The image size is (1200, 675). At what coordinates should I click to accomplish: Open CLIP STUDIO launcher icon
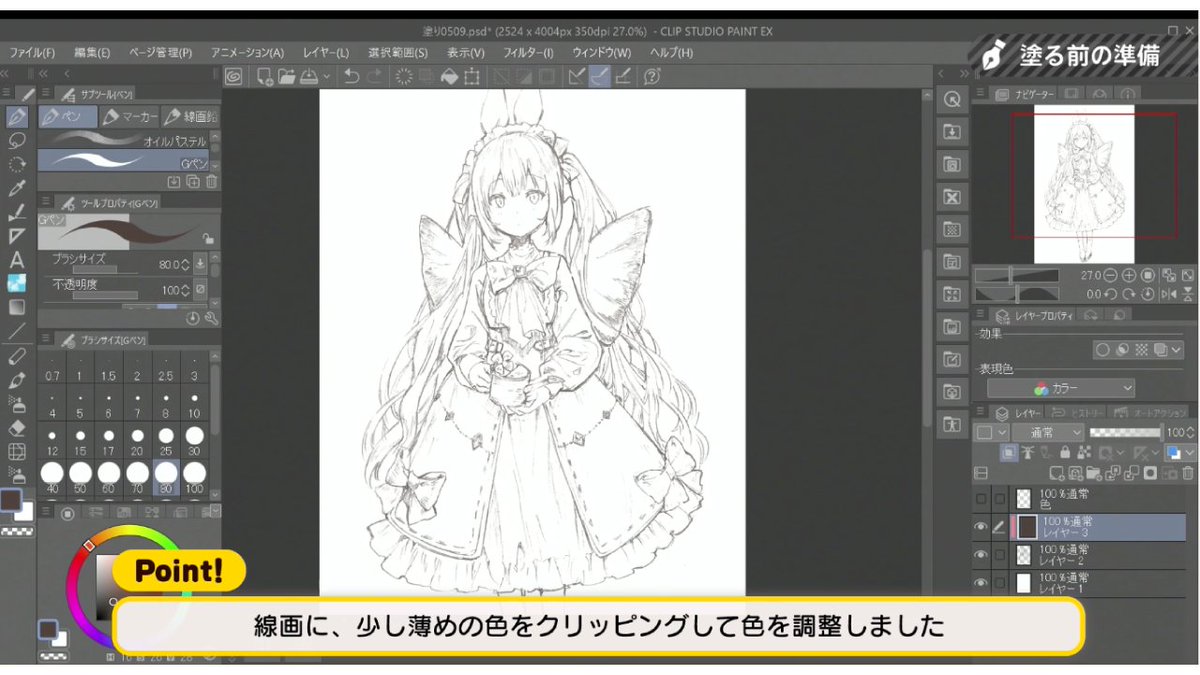tap(233, 76)
